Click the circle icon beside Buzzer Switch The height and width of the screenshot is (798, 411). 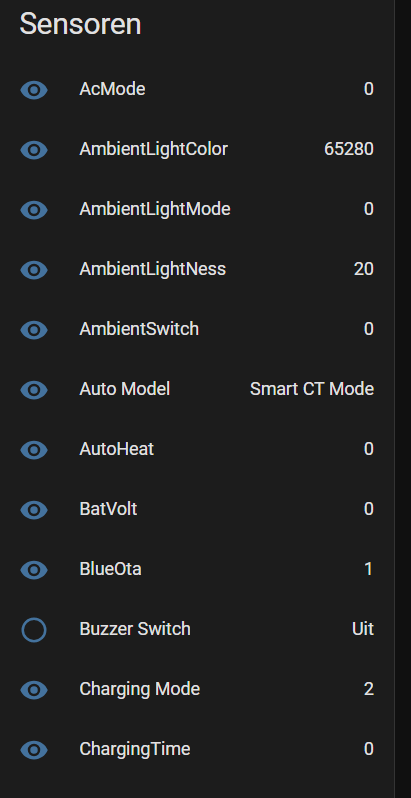click(x=34, y=630)
